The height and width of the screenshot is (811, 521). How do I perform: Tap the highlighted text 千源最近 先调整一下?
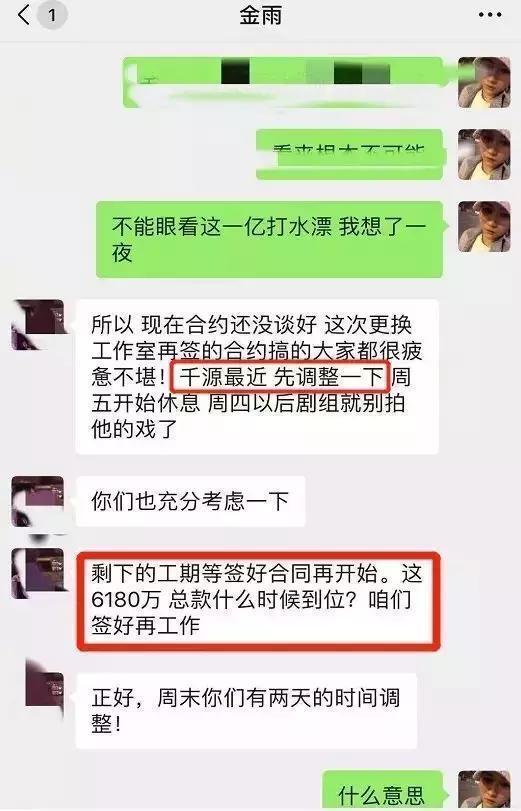(280, 377)
